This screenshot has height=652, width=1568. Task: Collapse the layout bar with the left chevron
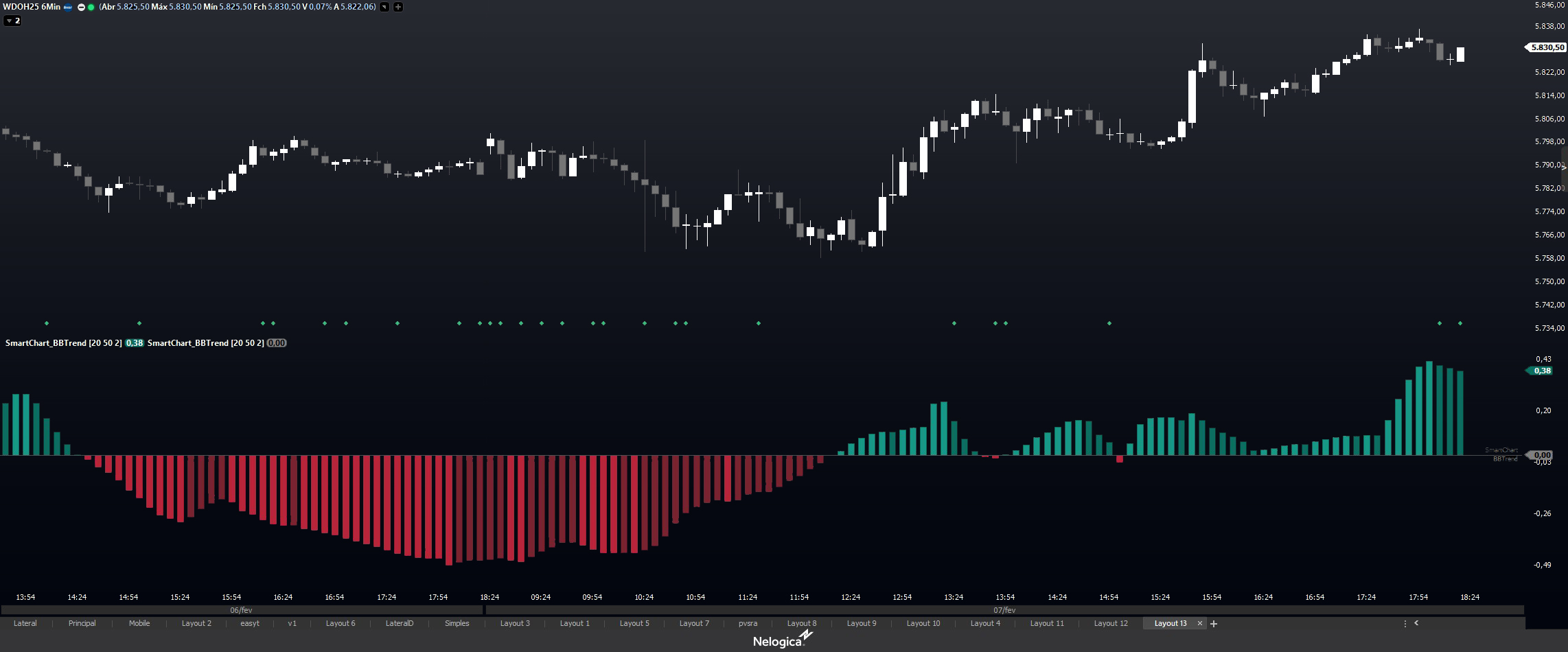pyautogui.click(x=1418, y=623)
